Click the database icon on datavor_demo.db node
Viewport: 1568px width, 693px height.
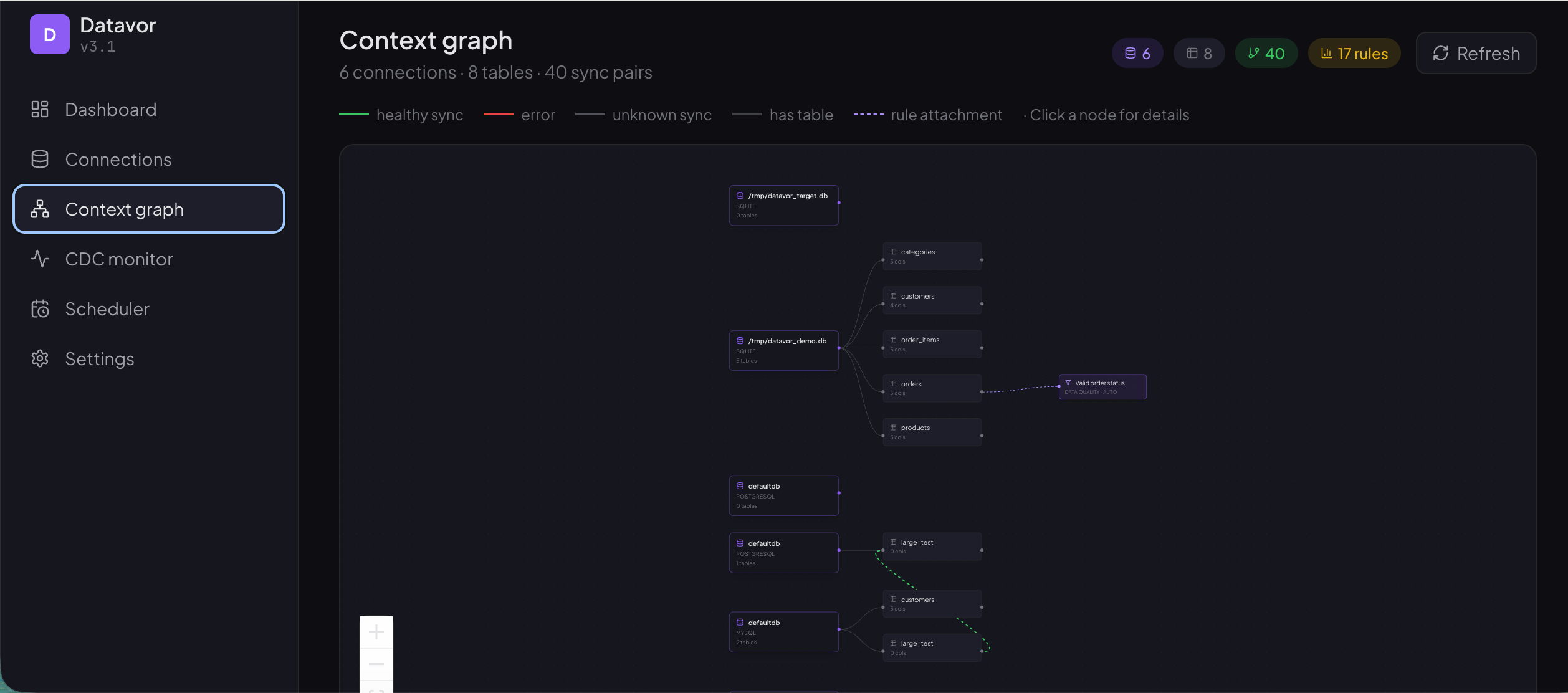coord(740,341)
